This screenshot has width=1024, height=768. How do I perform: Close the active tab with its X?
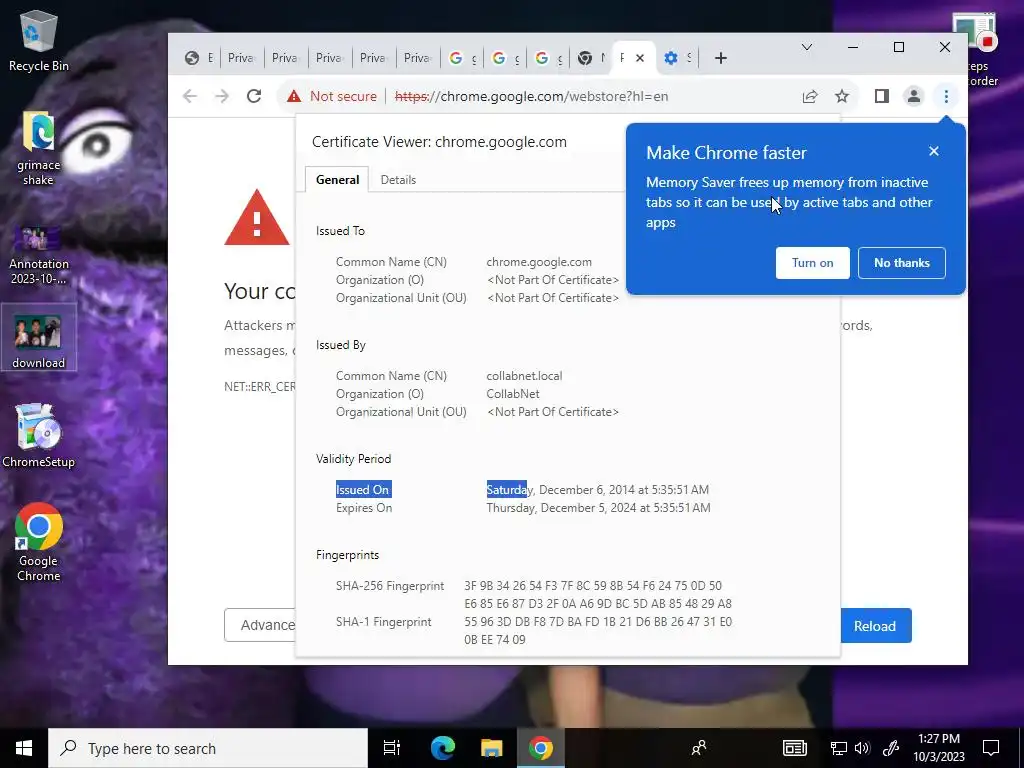(640, 58)
